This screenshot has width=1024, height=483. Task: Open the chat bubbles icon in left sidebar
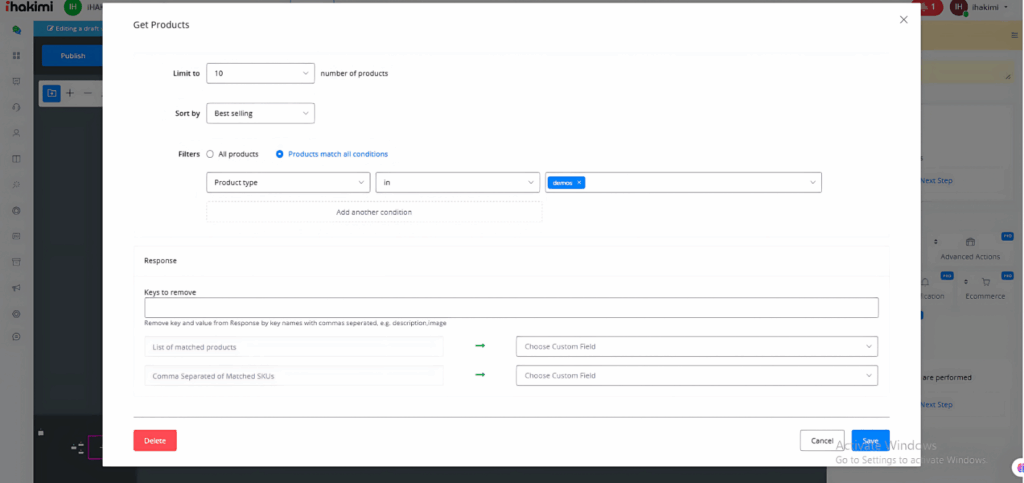pos(16,30)
